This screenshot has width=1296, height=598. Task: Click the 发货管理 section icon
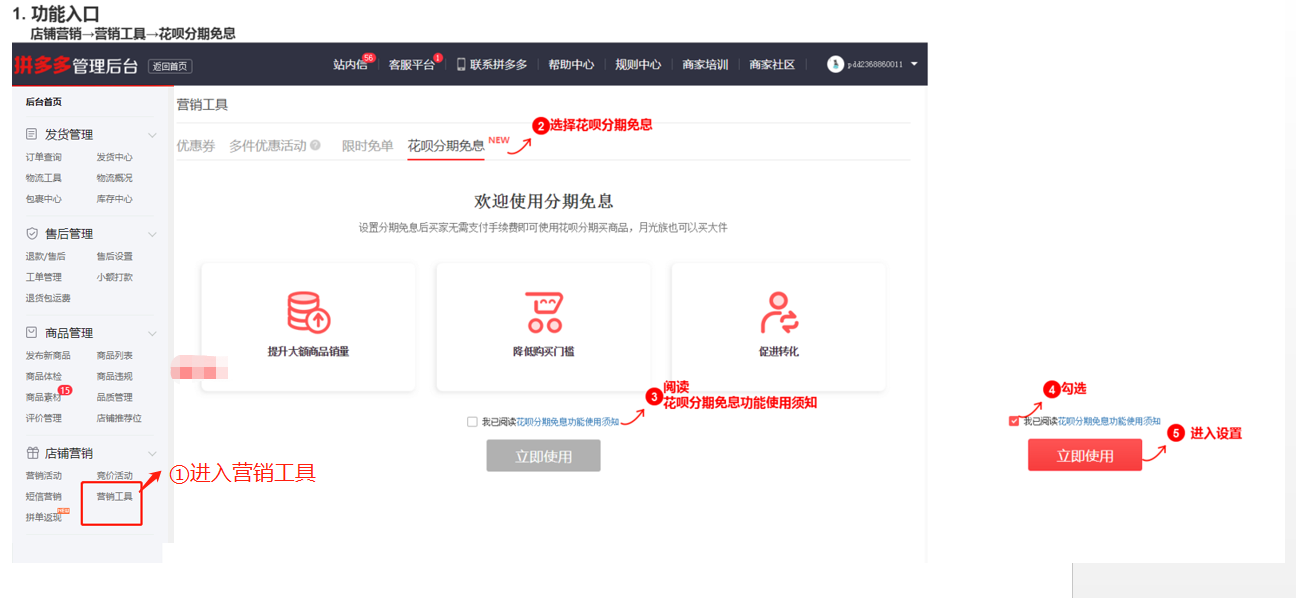coord(32,134)
